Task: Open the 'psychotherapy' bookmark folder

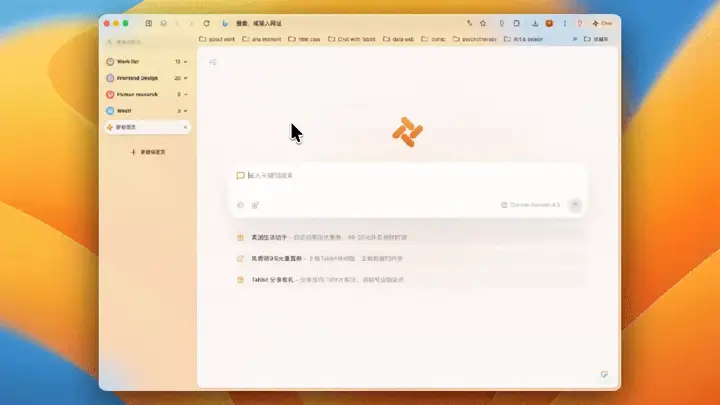Action: pyautogui.click(x=475, y=39)
